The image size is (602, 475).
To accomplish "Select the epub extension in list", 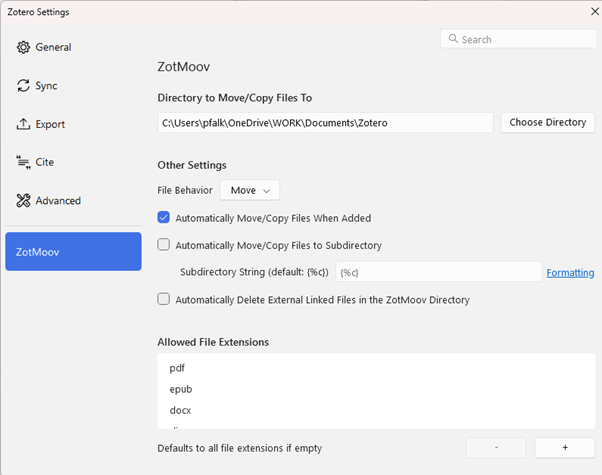I will coord(181,389).
